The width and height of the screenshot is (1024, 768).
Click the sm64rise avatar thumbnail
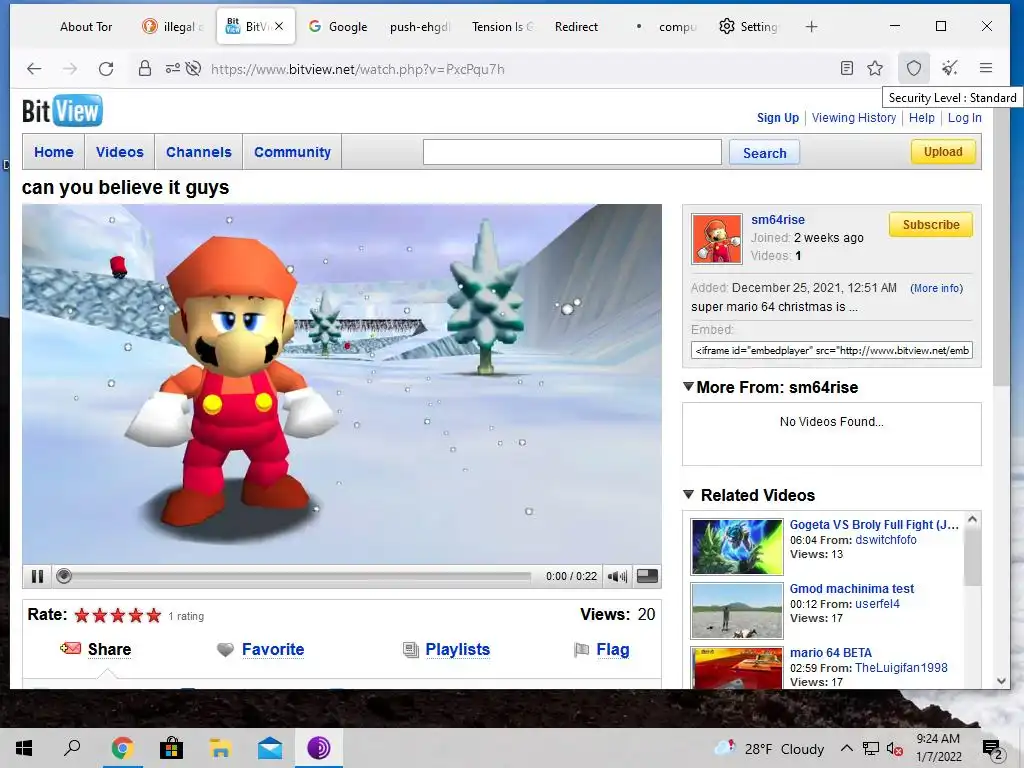[716, 238]
